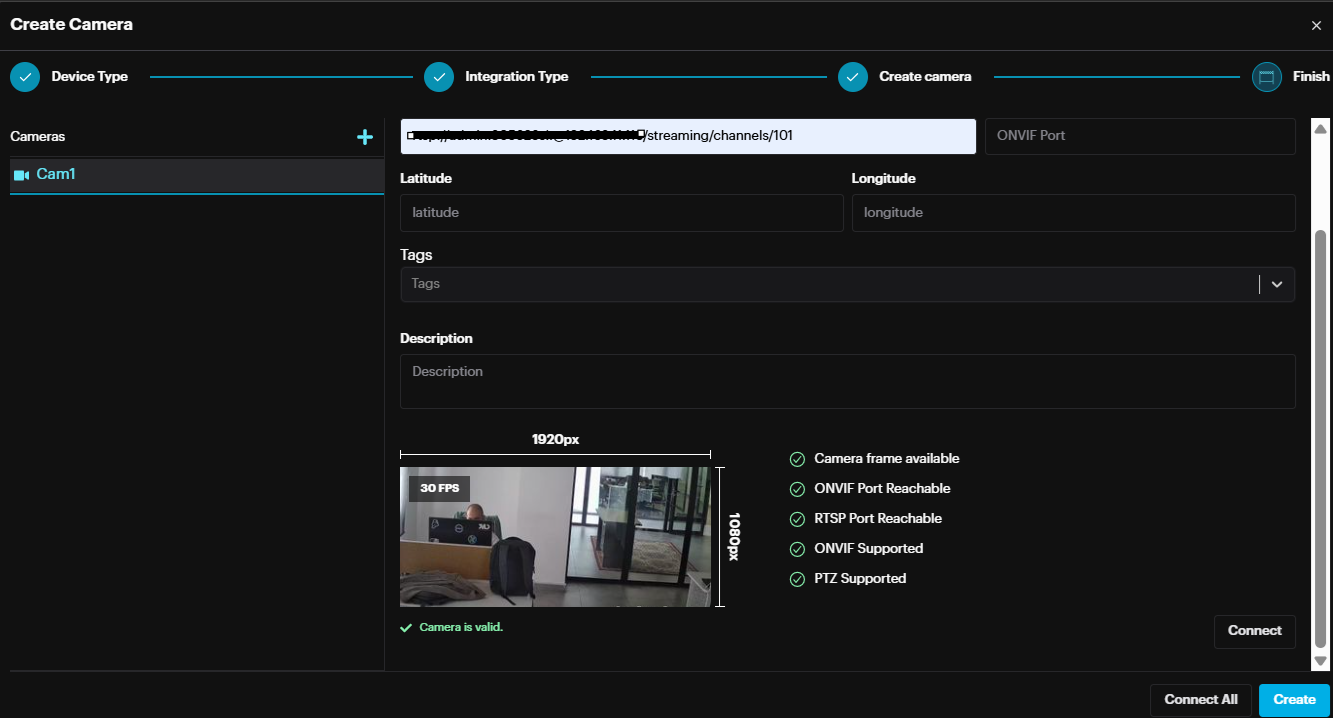Viewport: 1333px width, 718px height.
Task: Click the Device Type step checkmark icon
Action: pos(25,77)
